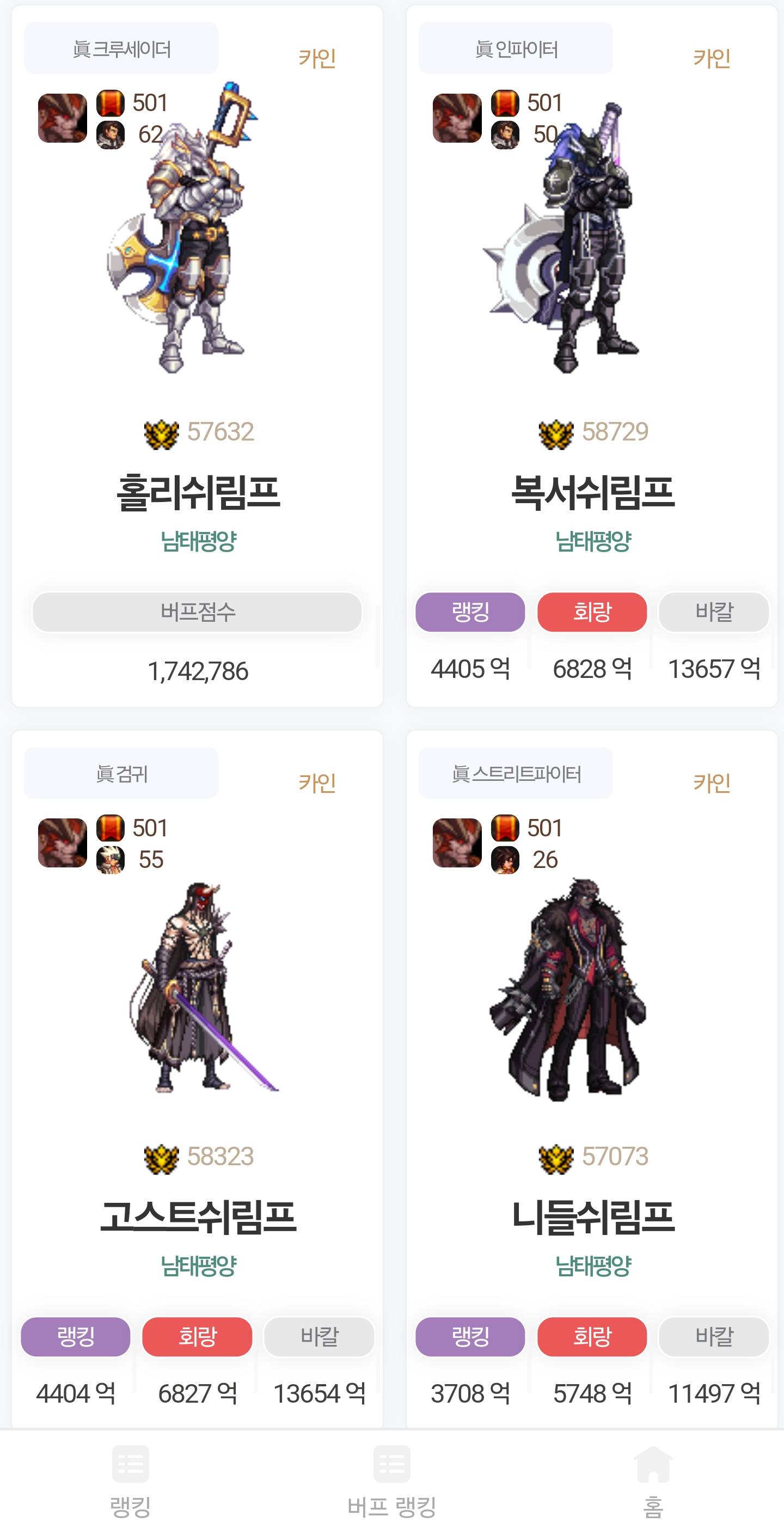The height and width of the screenshot is (1529, 784).
Task: Select the 버프점수 button on 홀리쉬림프 card
Action: click(197, 611)
